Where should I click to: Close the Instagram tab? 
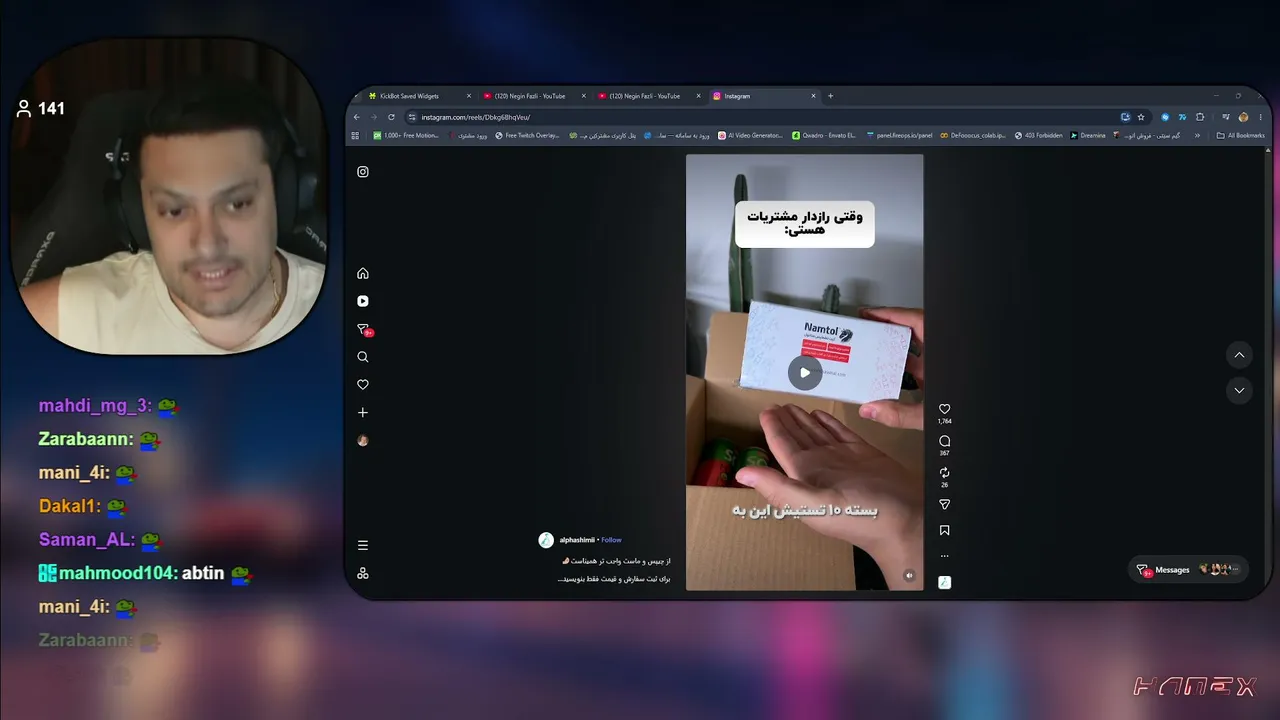coord(813,96)
